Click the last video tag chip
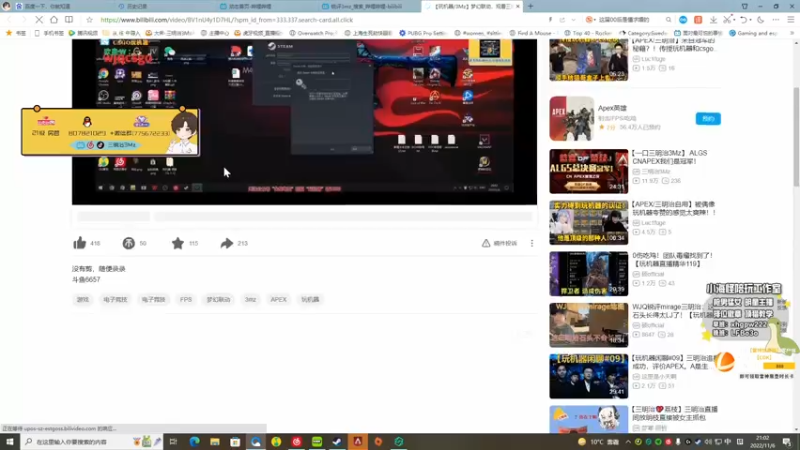 tap(310, 299)
